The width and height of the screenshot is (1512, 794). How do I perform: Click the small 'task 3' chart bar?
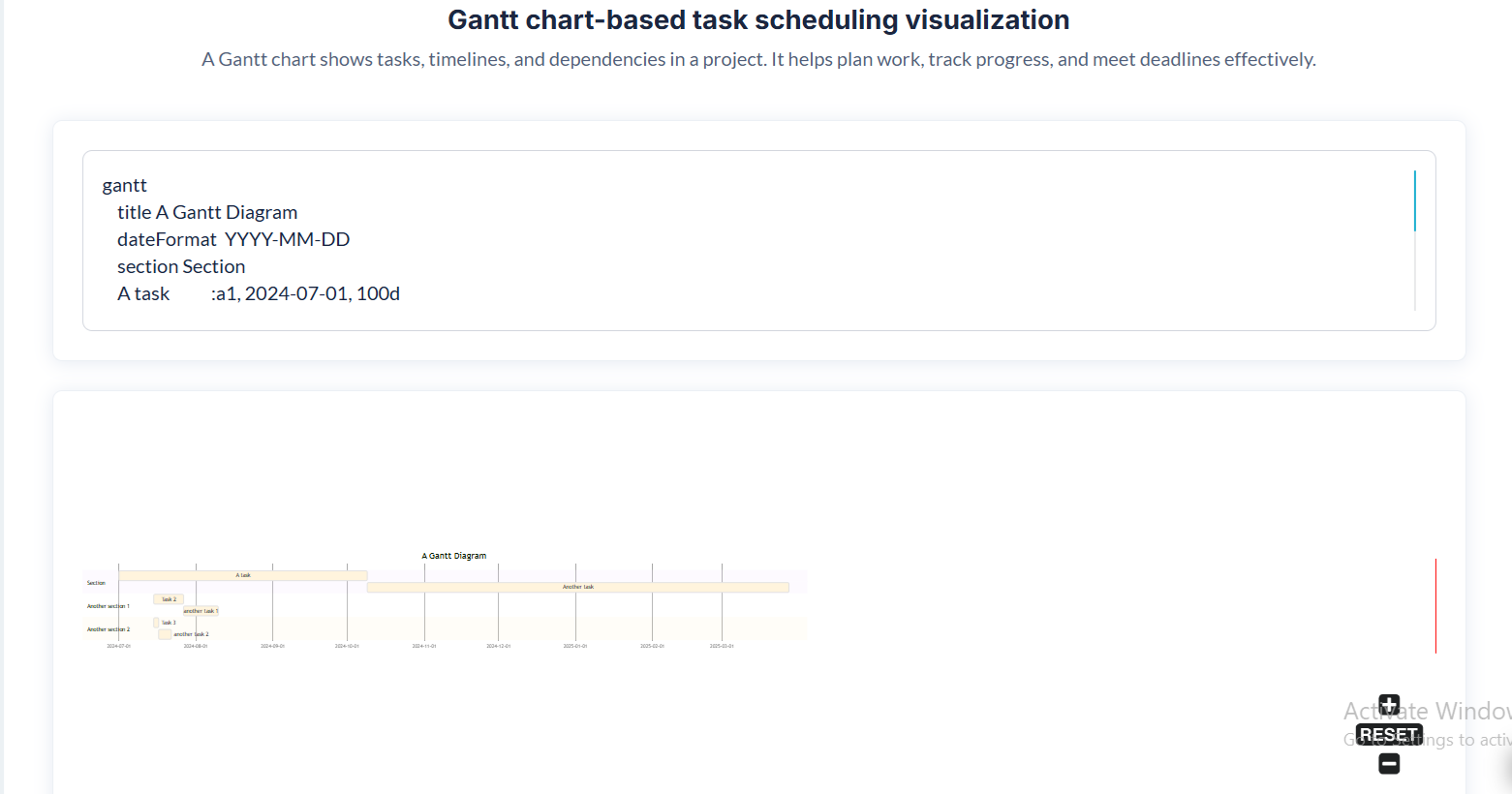[x=156, y=623]
